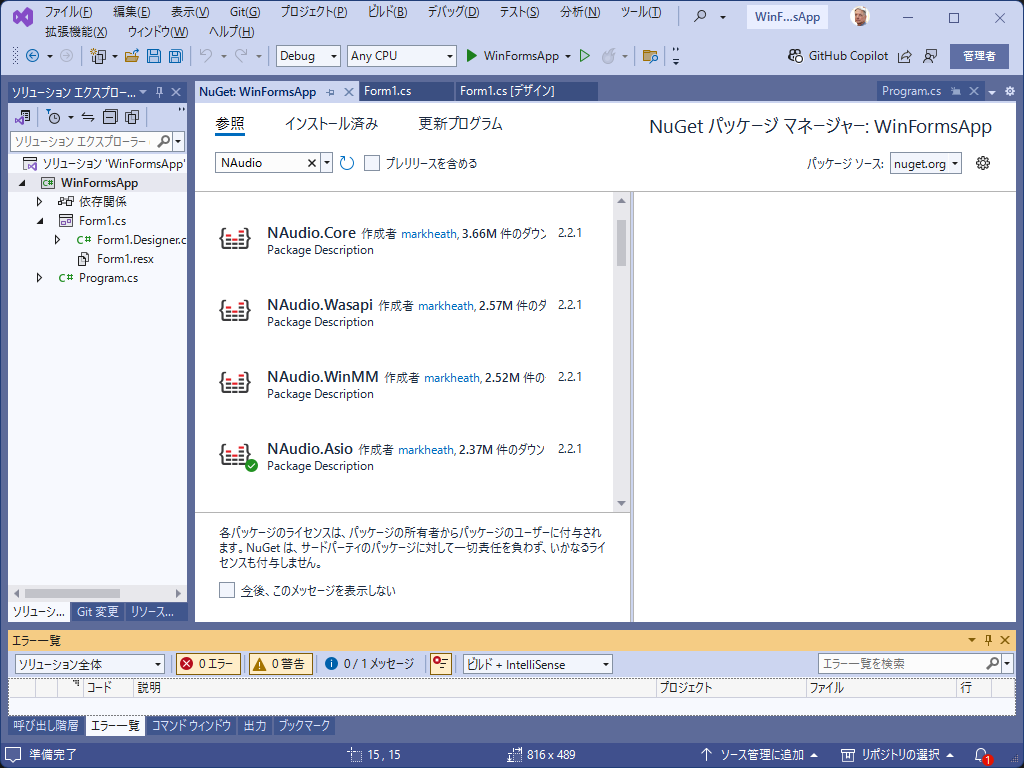Start debugging with green play icon
The height and width of the screenshot is (768, 1024).
tap(472, 56)
